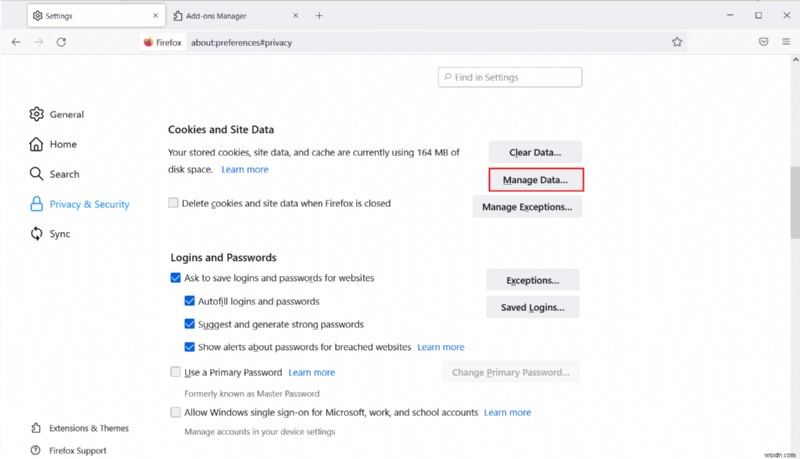This screenshot has width=800, height=459.
Task: Open Sync settings category
Action: point(59,234)
